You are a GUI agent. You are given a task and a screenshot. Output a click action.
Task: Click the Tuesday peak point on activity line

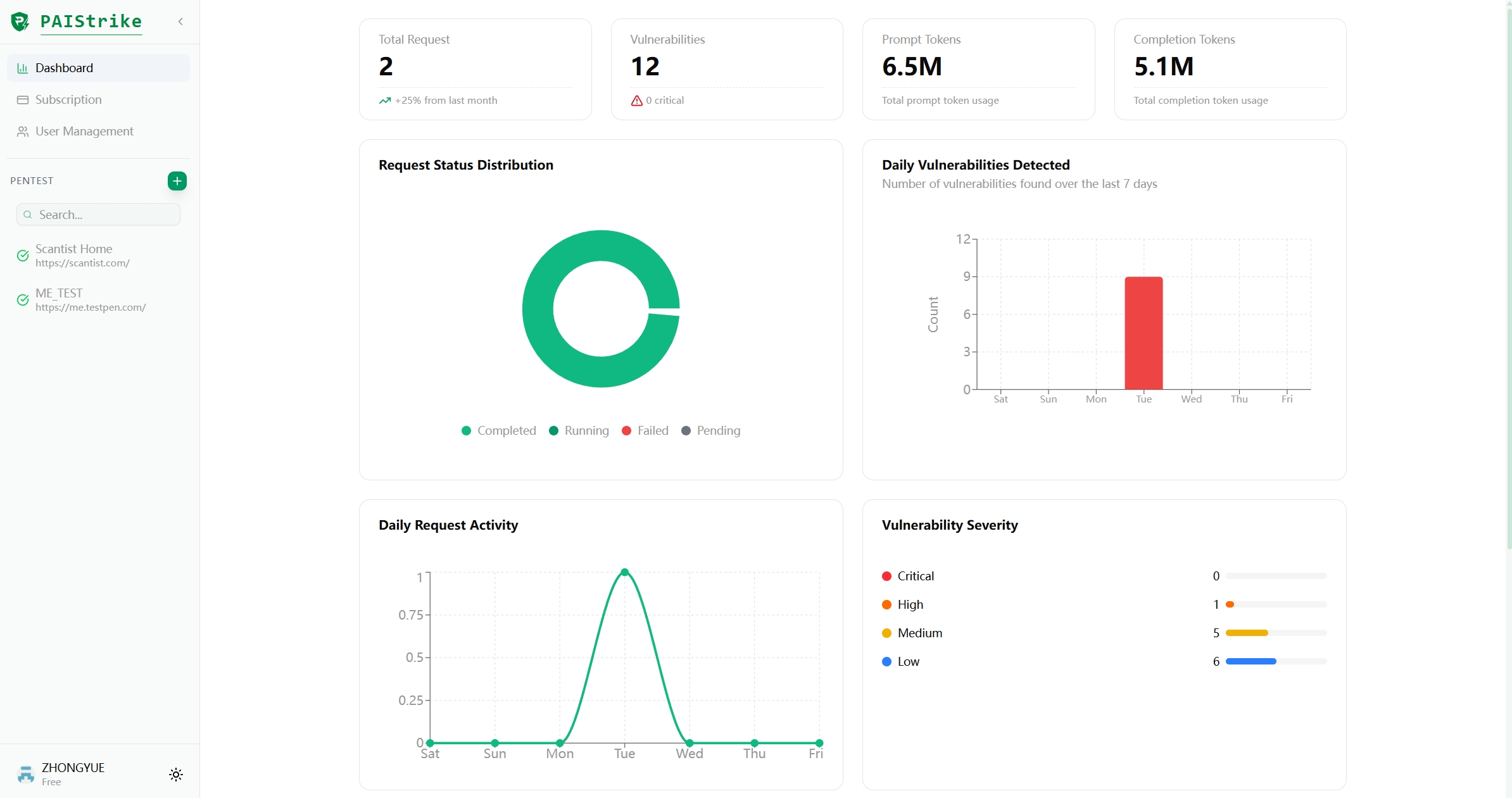624,572
